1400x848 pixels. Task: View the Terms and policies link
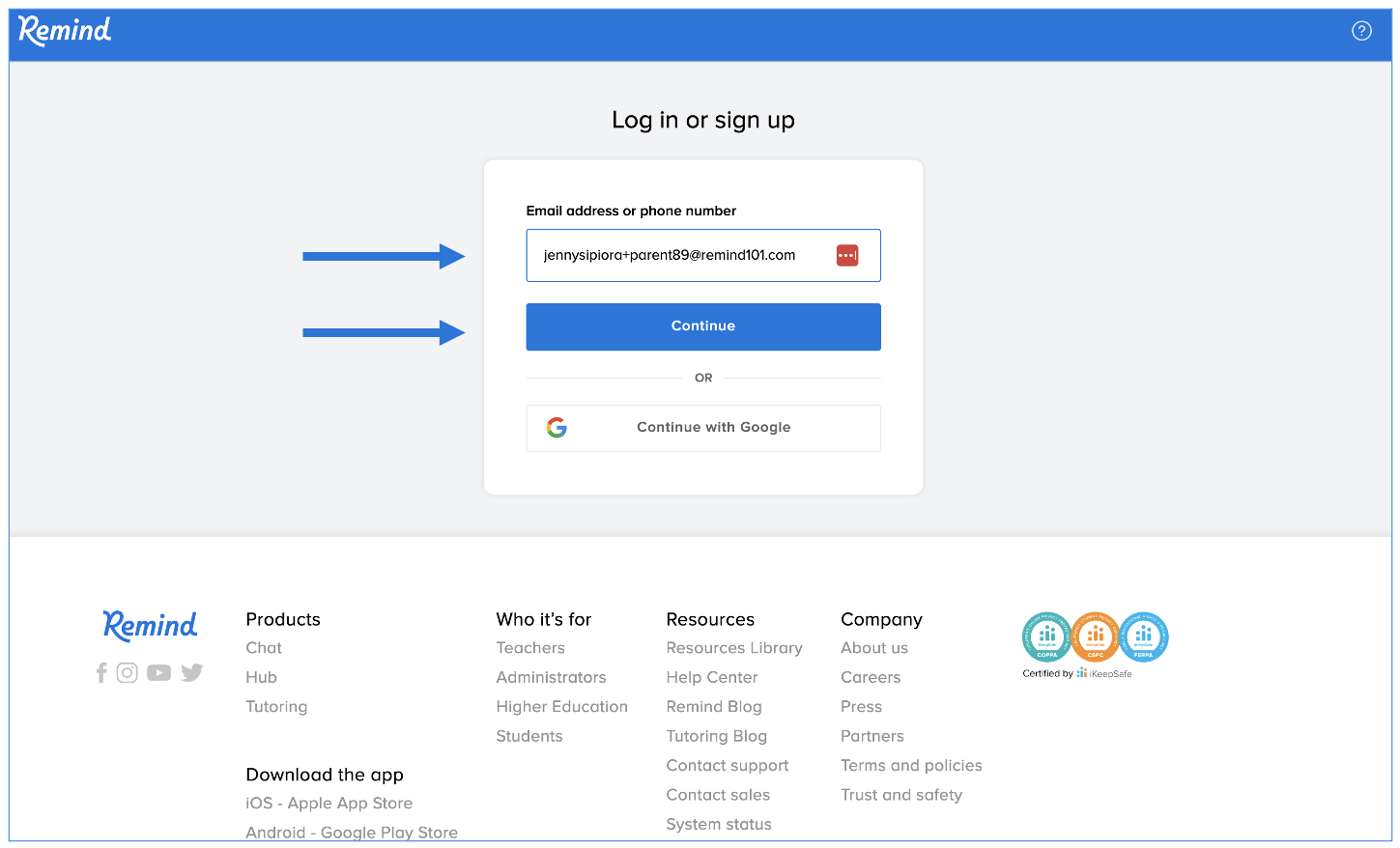[911, 766]
